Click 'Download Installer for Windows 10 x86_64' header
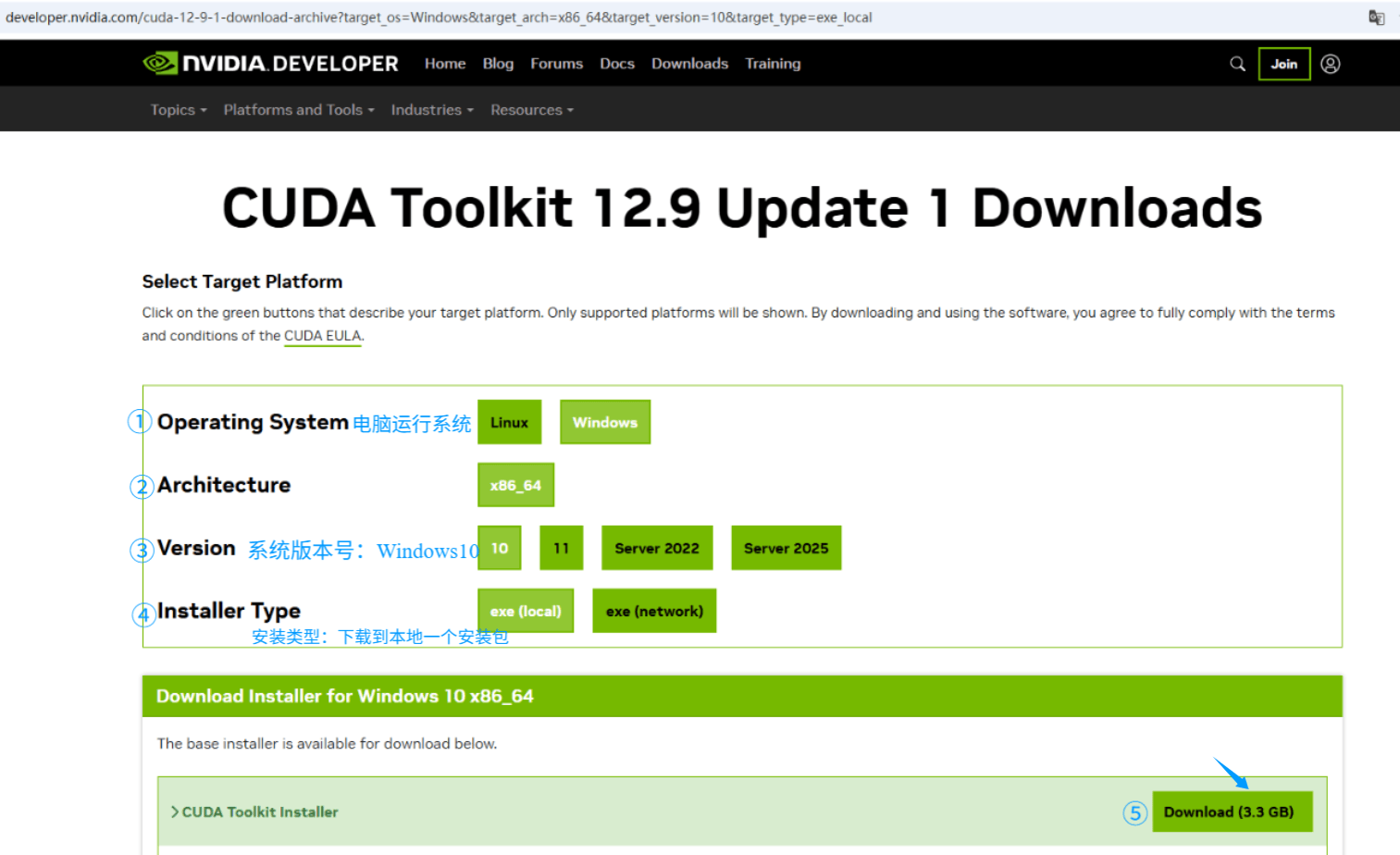1400x855 pixels. tap(345, 696)
